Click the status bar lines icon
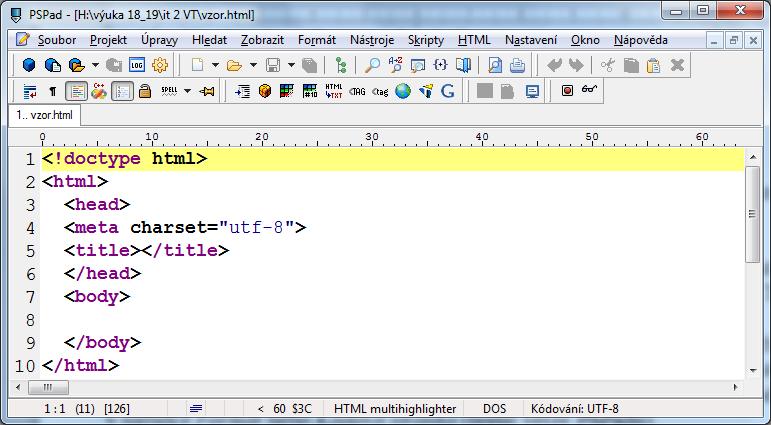 196,408
